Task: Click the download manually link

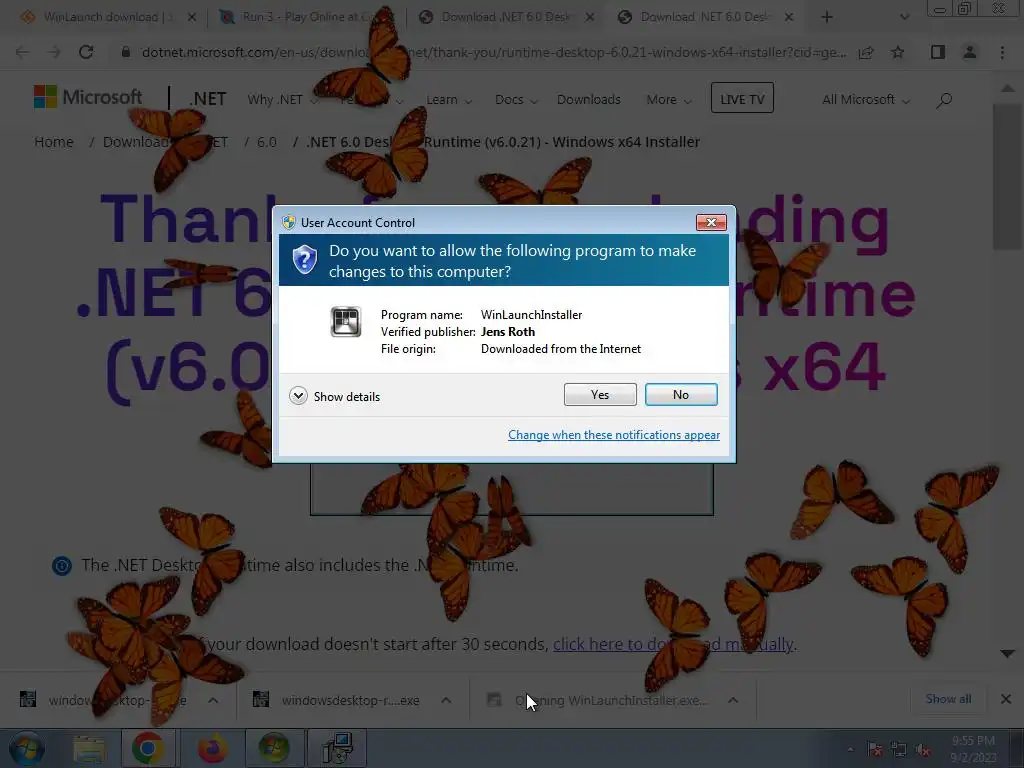Action: [673, 645]
